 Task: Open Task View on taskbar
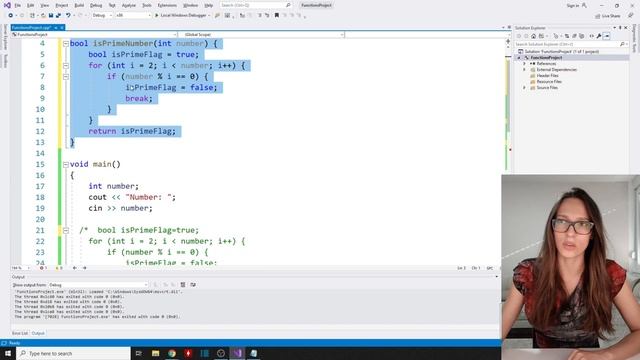coord(139,353)
